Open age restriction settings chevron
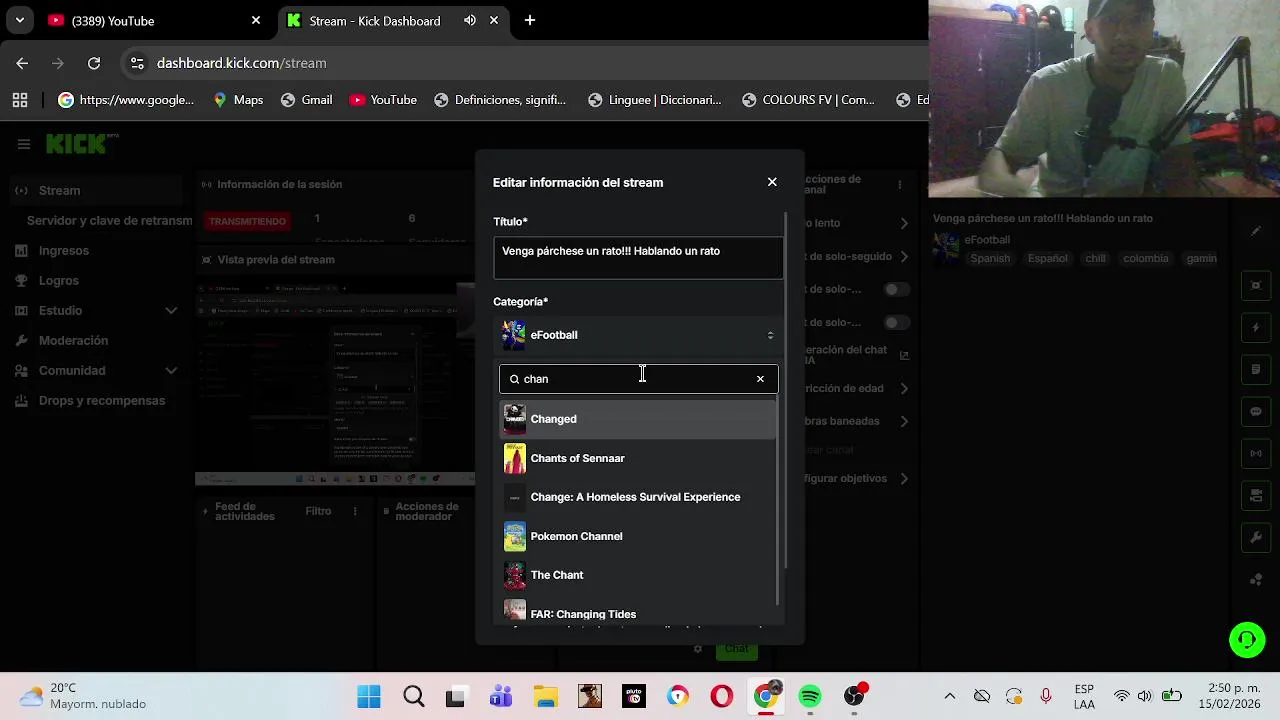 coord(904,388)
